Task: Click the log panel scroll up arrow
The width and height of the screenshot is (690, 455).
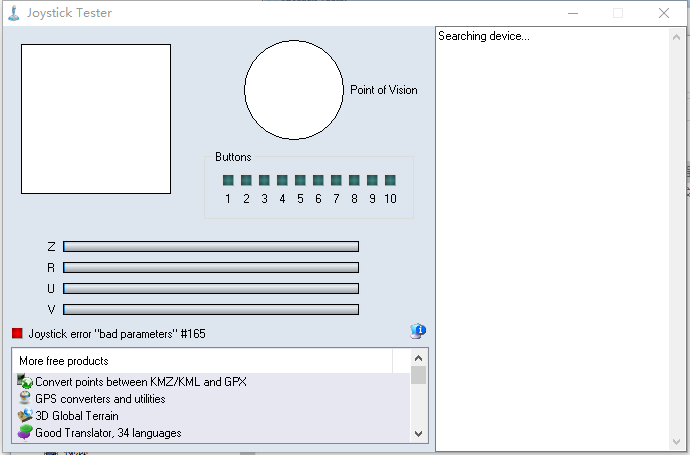Action: pos(676,37)
